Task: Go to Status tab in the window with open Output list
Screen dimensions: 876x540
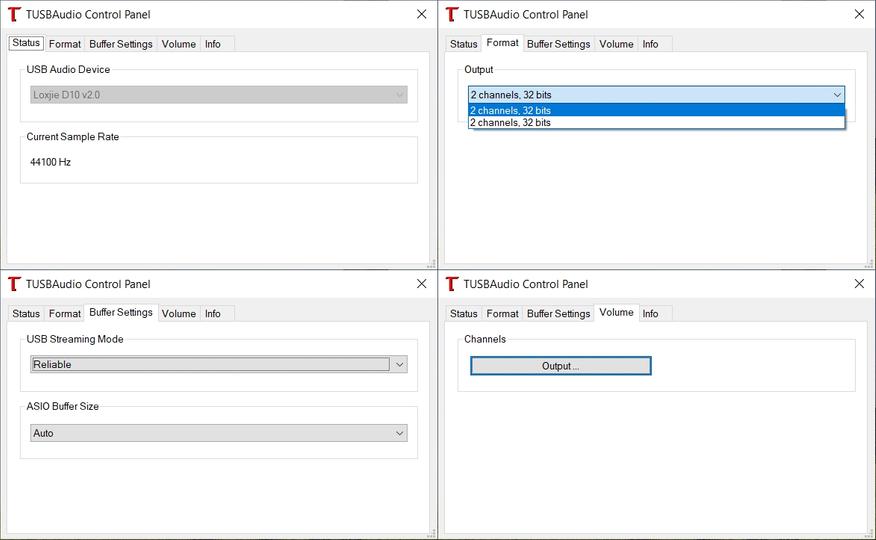Action: [x=464, y=44]
